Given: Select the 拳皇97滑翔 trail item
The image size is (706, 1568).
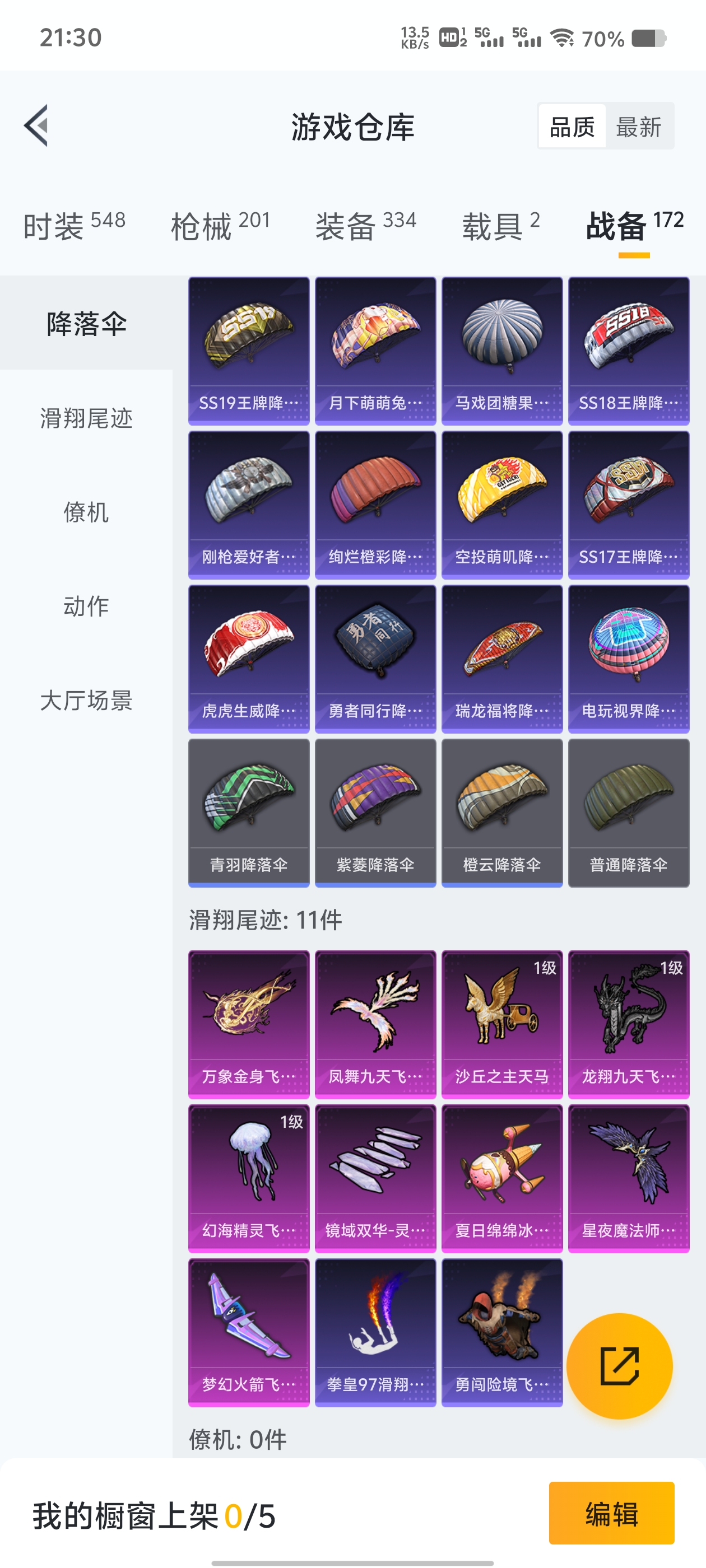Looking at the screenshot, I should point(375,1332).
